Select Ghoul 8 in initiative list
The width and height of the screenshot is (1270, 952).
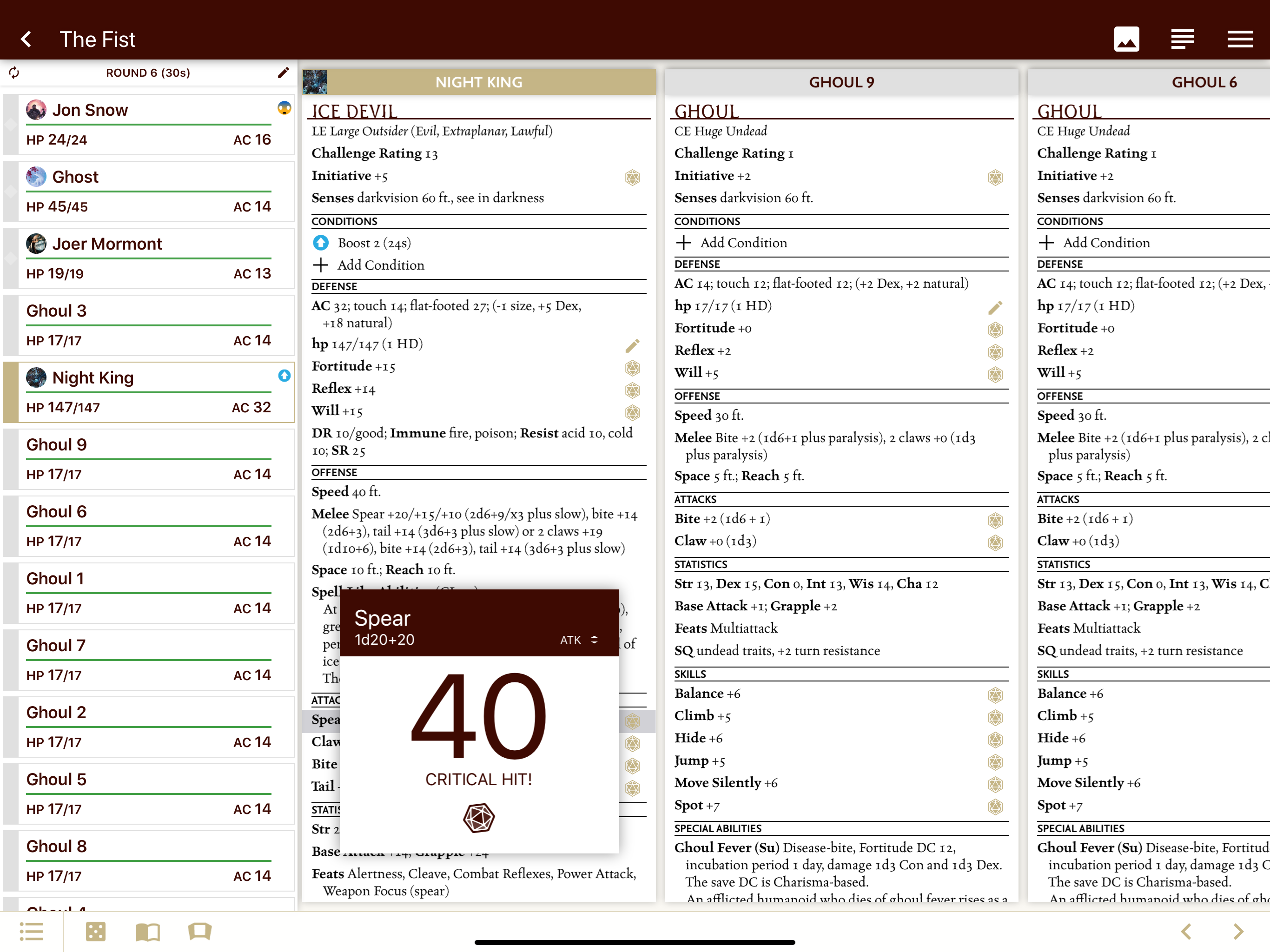coord(149,861)
